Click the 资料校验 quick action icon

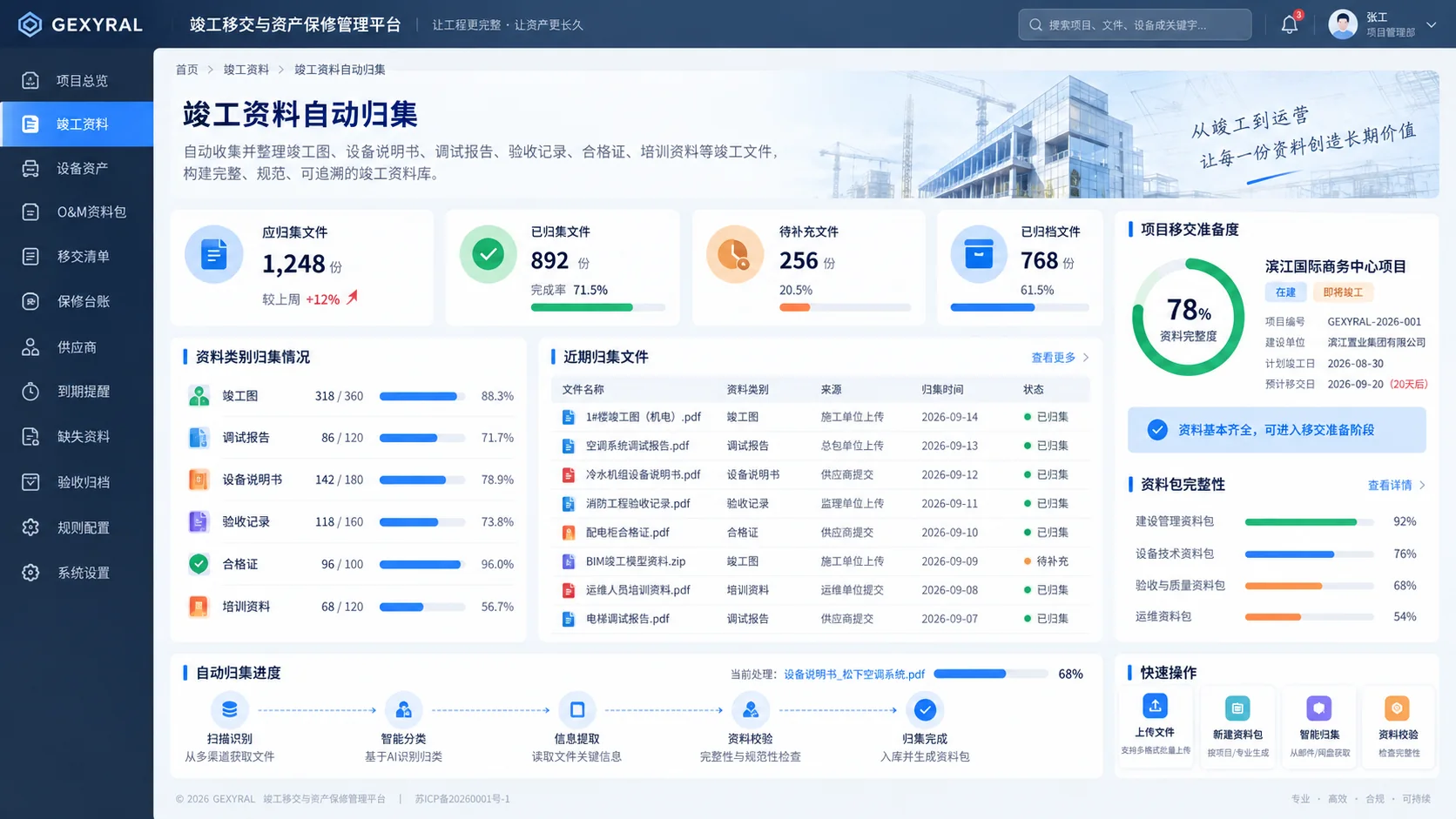point(1397,708)
